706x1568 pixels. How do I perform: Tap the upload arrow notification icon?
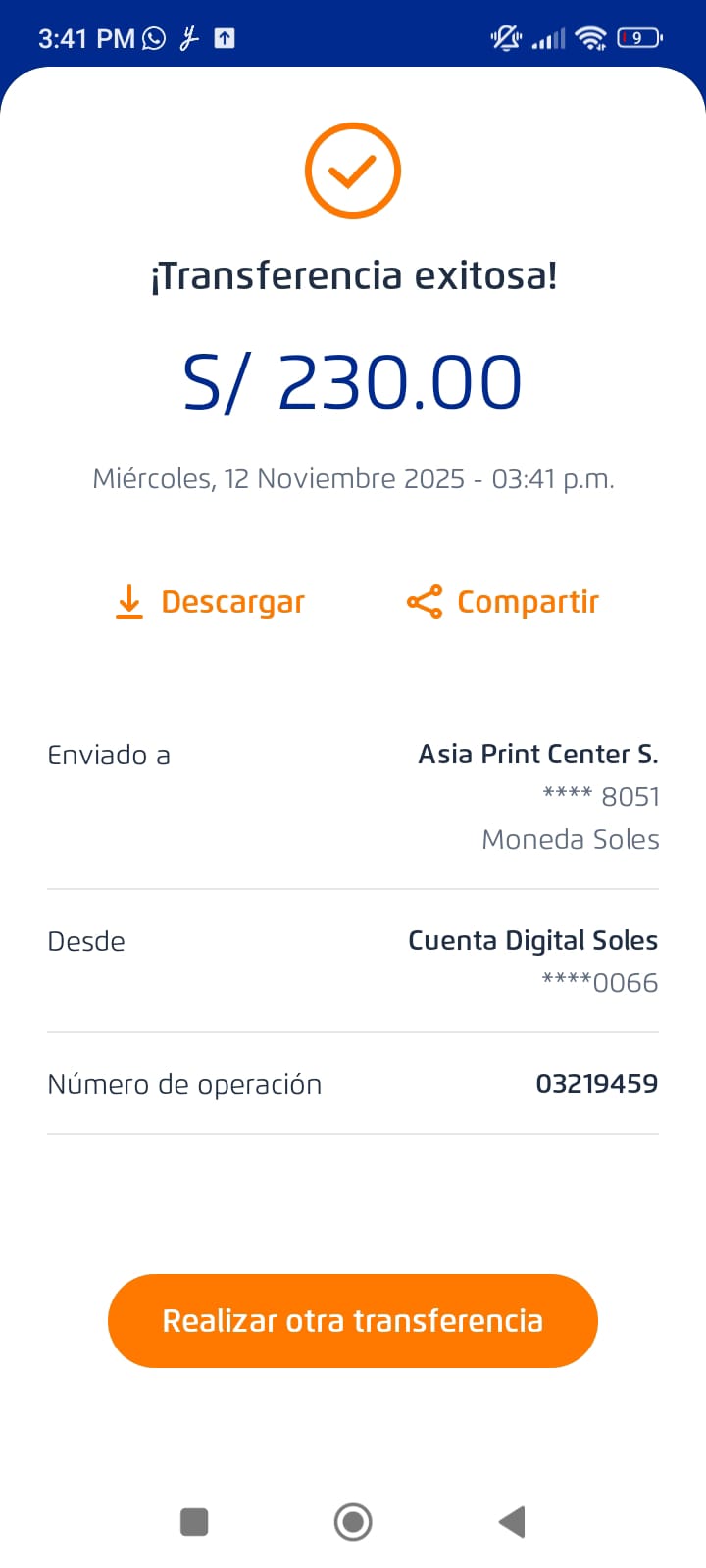tap(225, 38)
